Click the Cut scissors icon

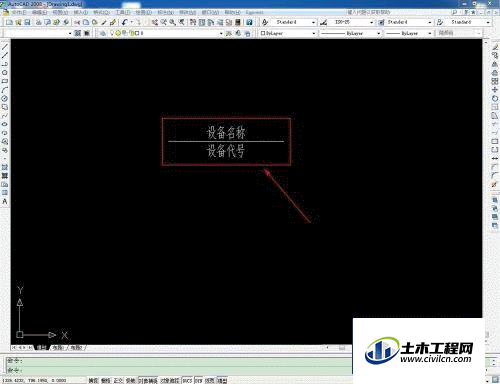point(77,22)
